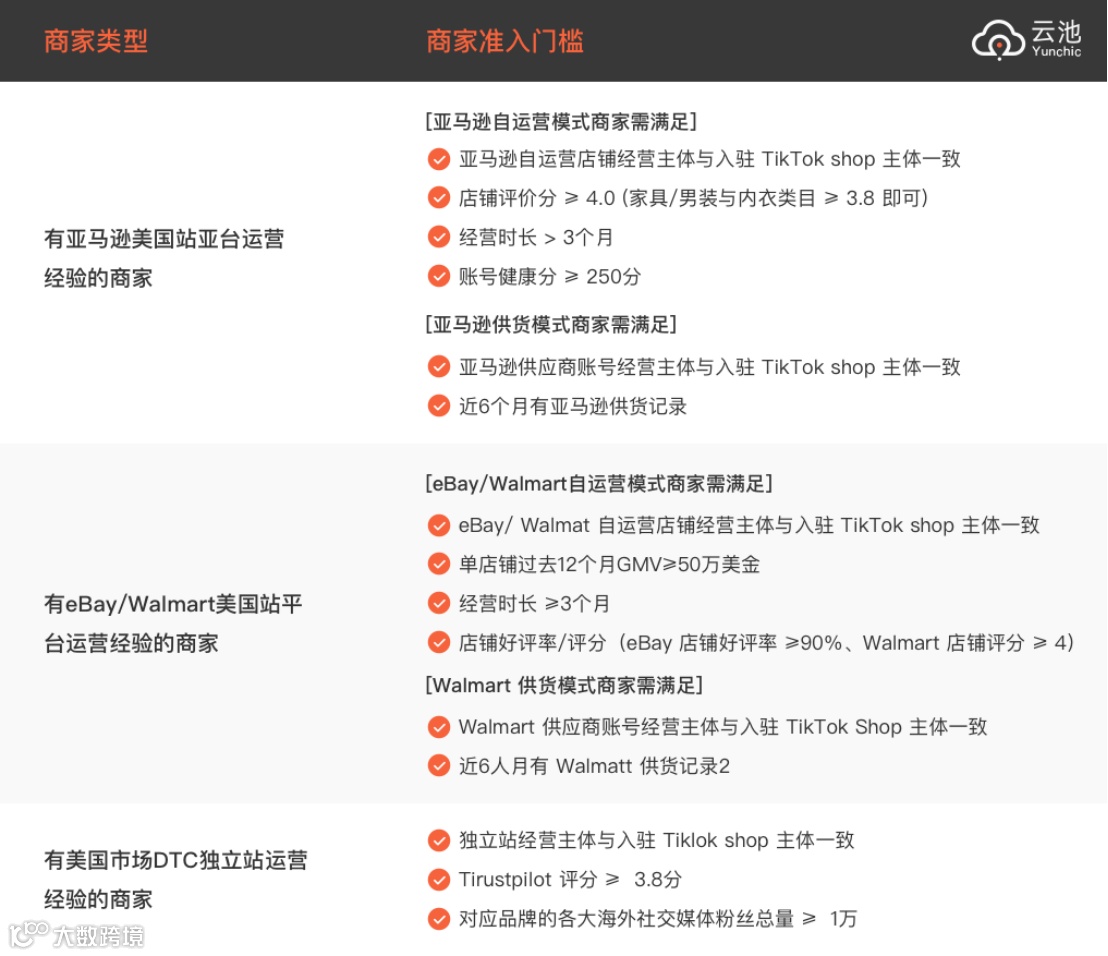
Task: Click text Walmart 供应商账号经营主体与入驻 TikTok Shop
Action: point(680,727)
